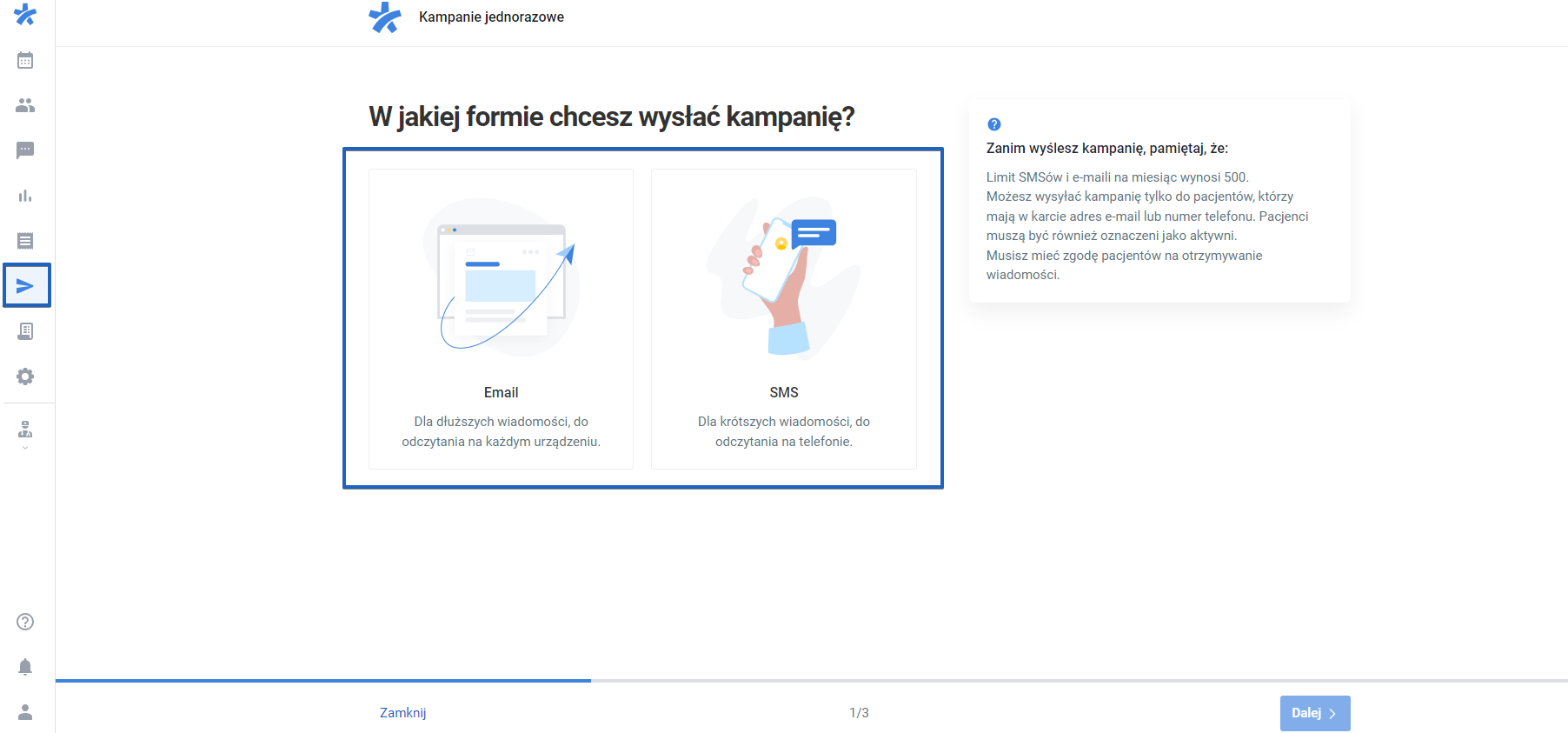
Task: Open the calendar icon in sidebar
Action: pos(25,60)
